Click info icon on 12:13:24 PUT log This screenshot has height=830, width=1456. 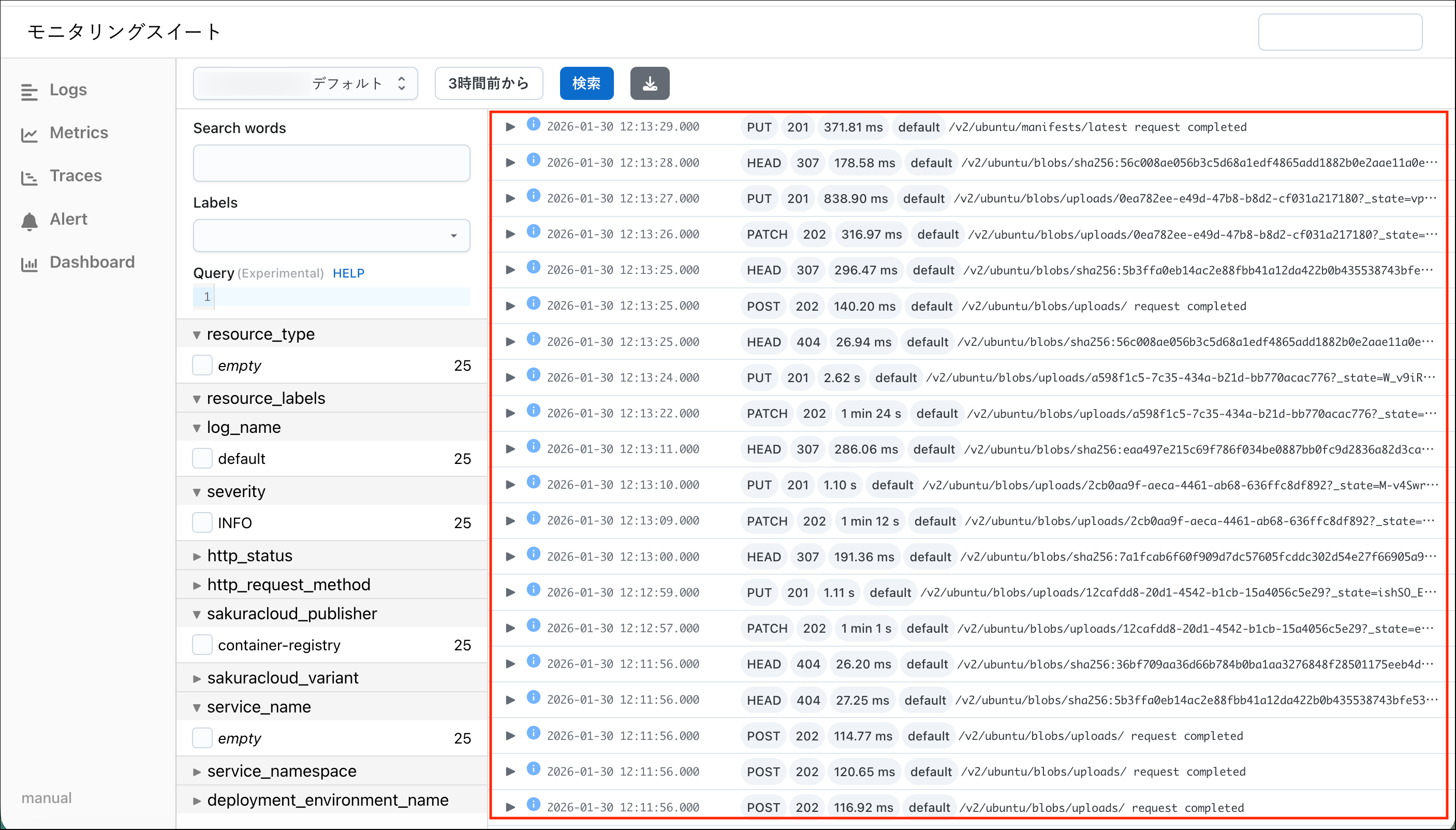coord(534,374)
